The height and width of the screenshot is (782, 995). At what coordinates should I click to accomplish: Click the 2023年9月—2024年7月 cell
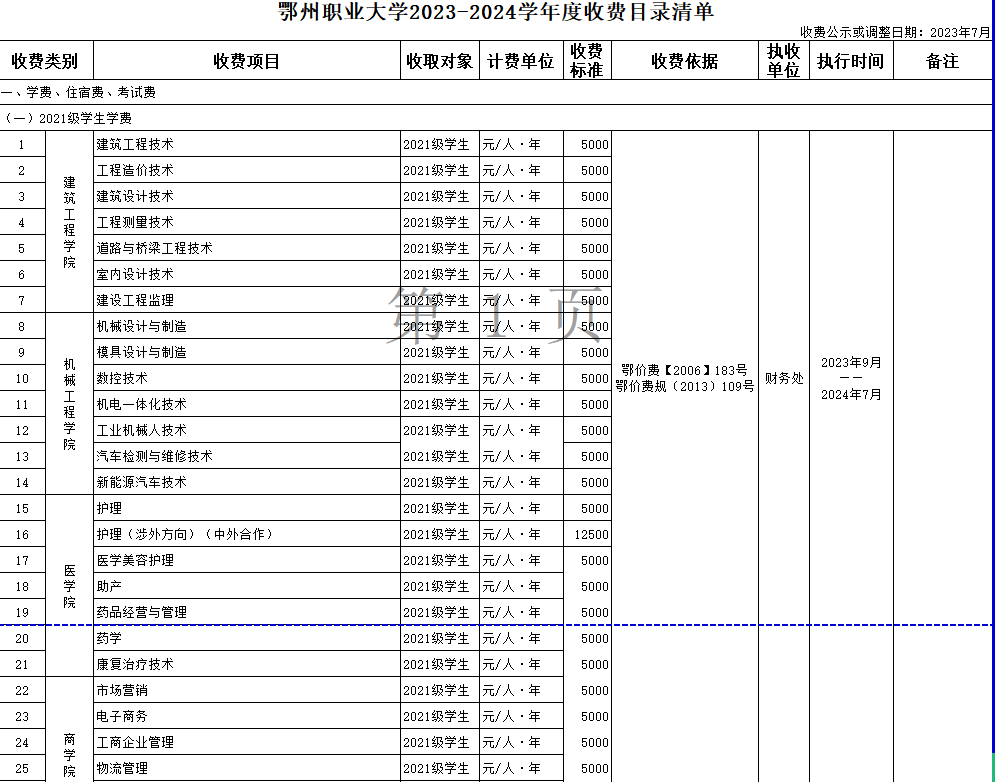pos(850,378)
